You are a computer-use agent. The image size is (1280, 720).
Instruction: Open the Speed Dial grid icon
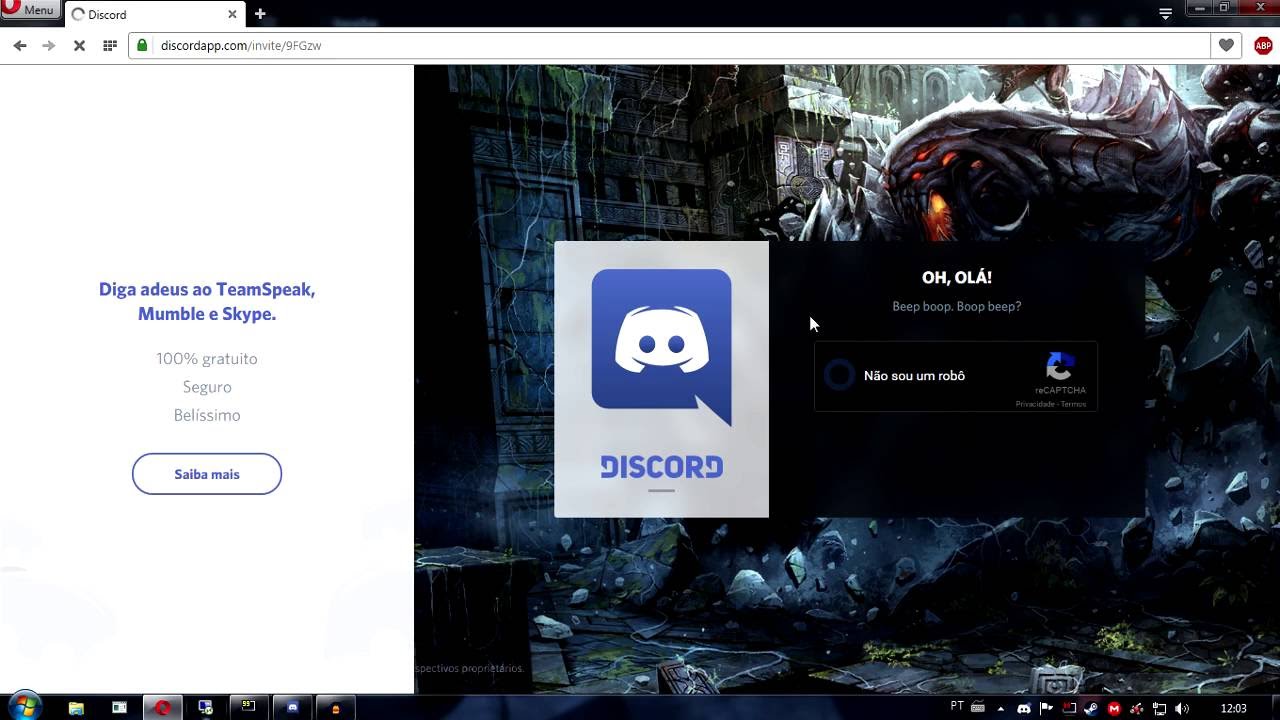110,45
